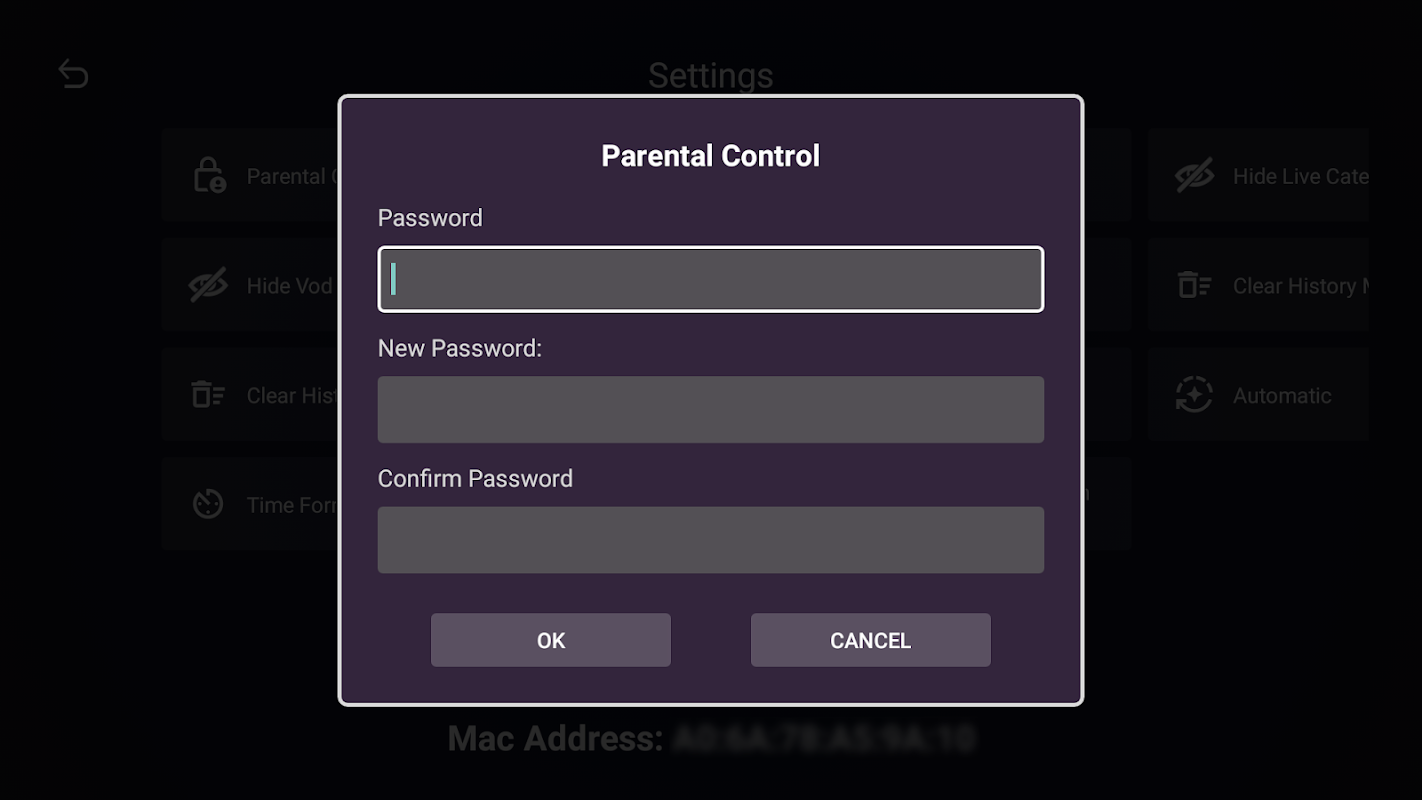Click the Parental Control dialog title
This screenshot has height=800, width=1422.
(x=711, y=156)
